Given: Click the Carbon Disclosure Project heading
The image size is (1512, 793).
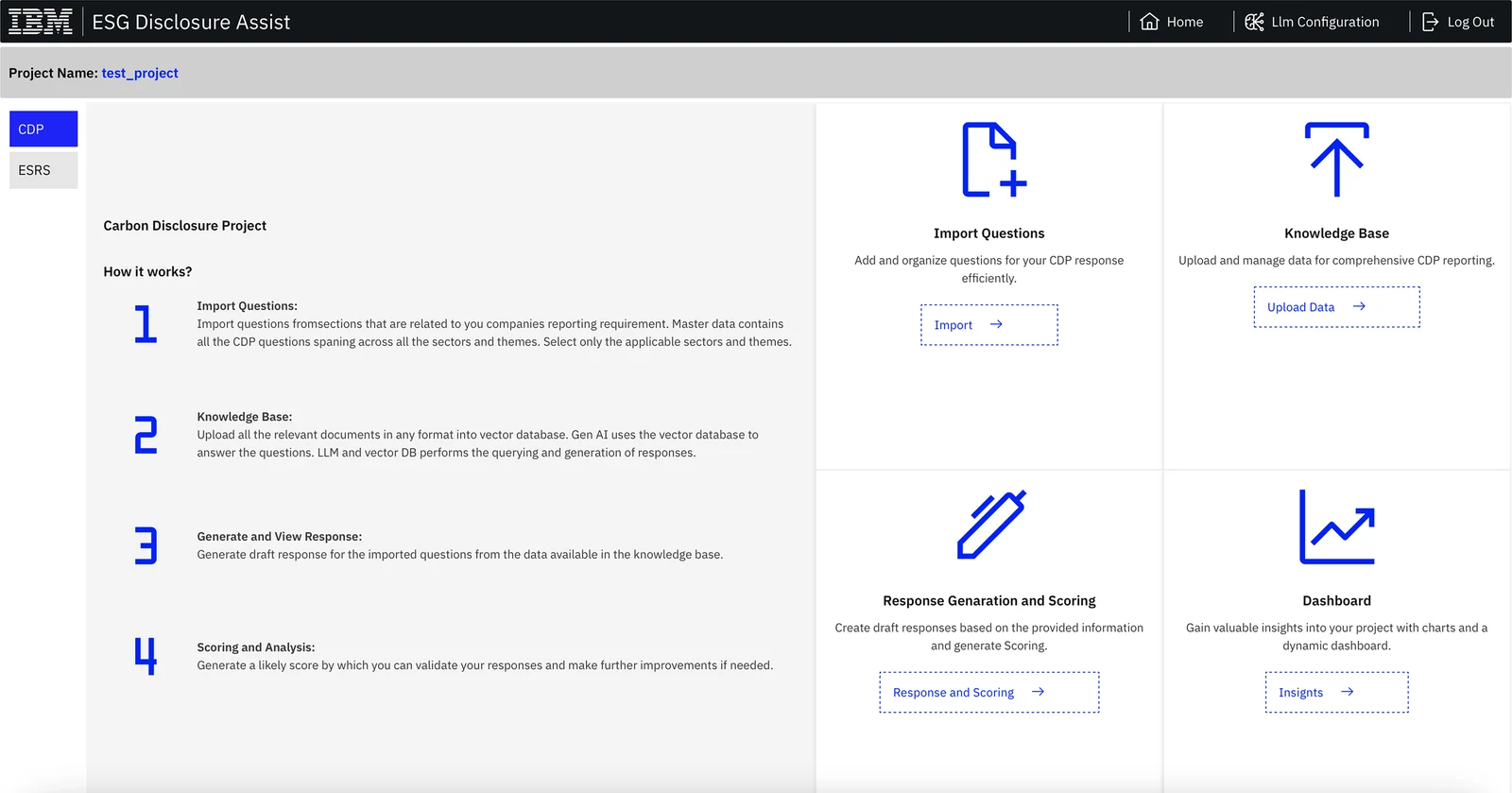Looking at the screenshot, I should [185, 225].
